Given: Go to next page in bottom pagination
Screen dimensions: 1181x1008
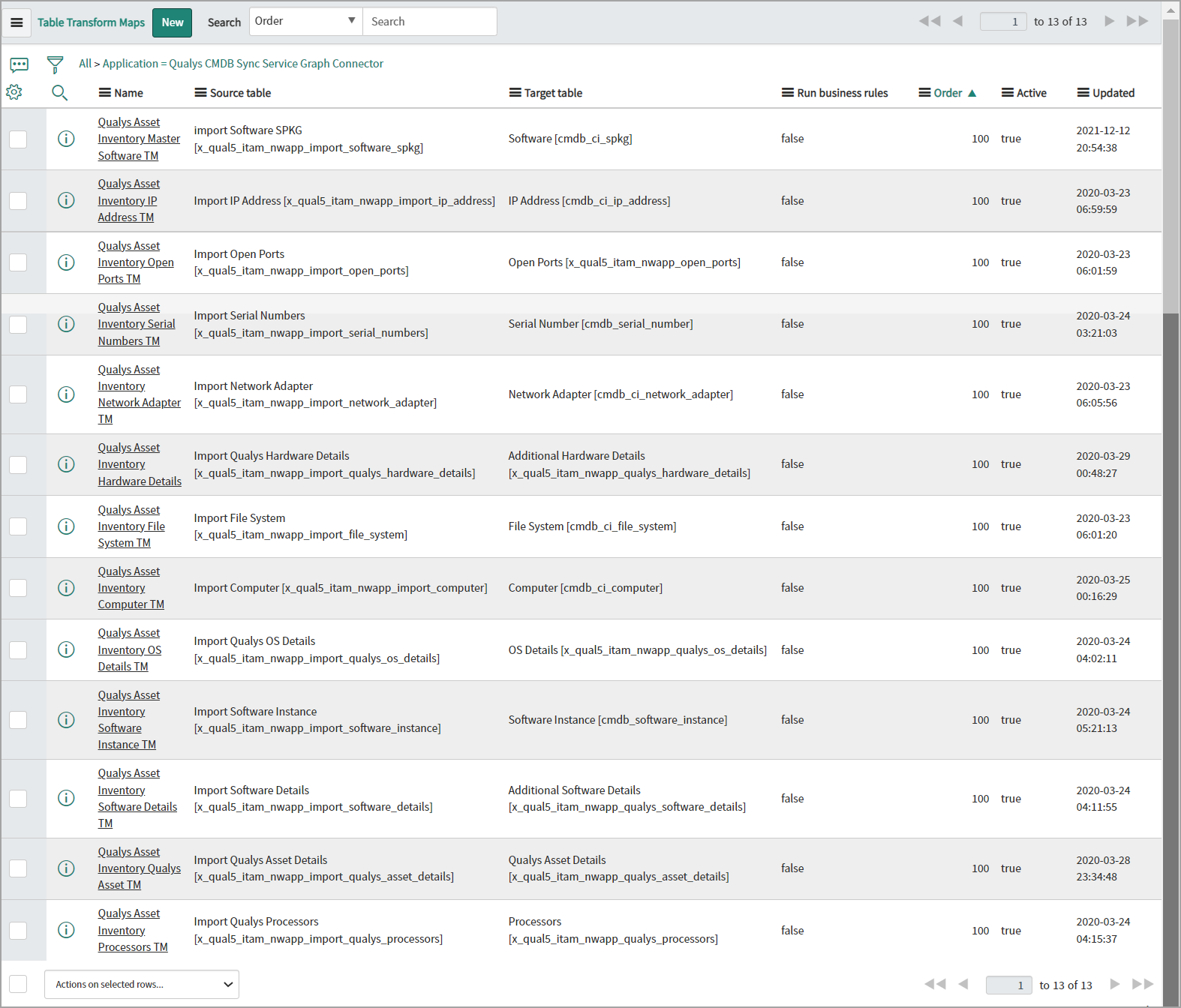Looking at the screenshot, I should click(x=1114, y=984).
